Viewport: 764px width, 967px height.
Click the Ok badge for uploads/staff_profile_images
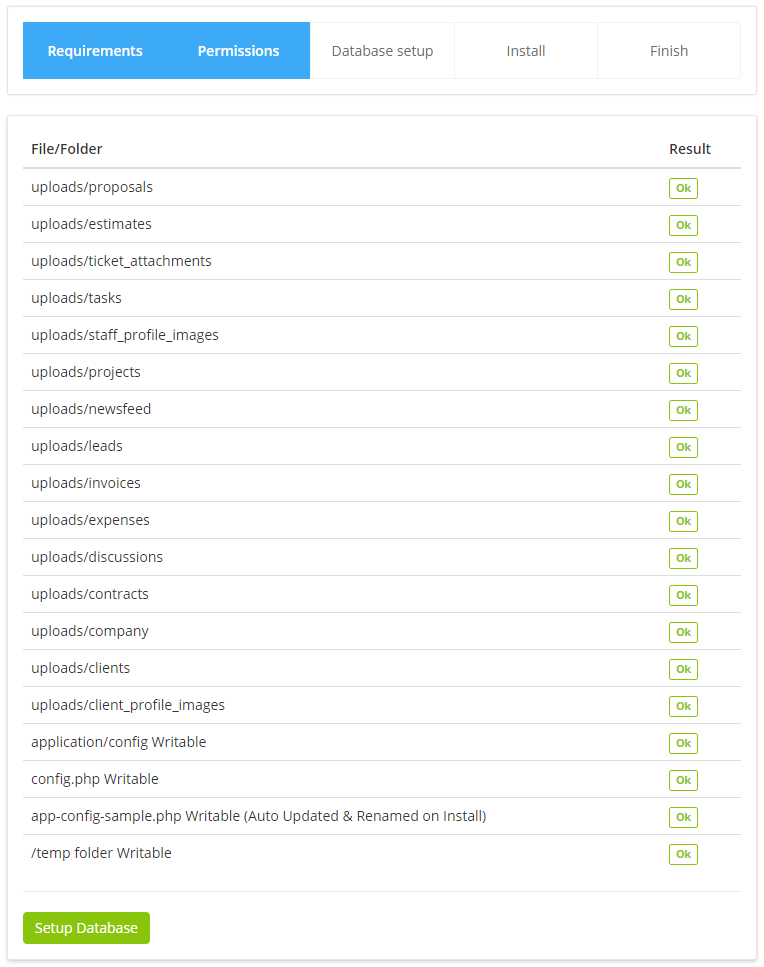683,336
